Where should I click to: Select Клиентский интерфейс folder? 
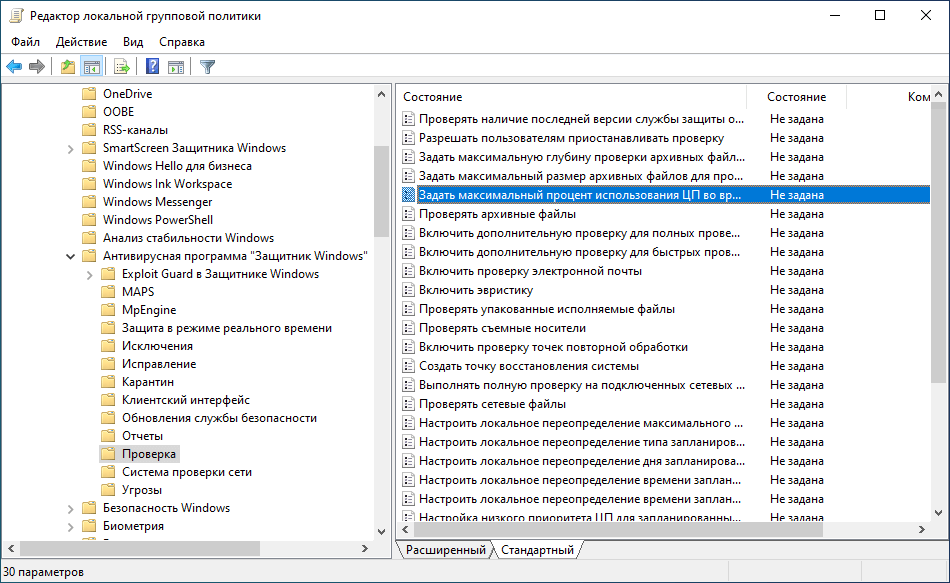coord(185,400)
